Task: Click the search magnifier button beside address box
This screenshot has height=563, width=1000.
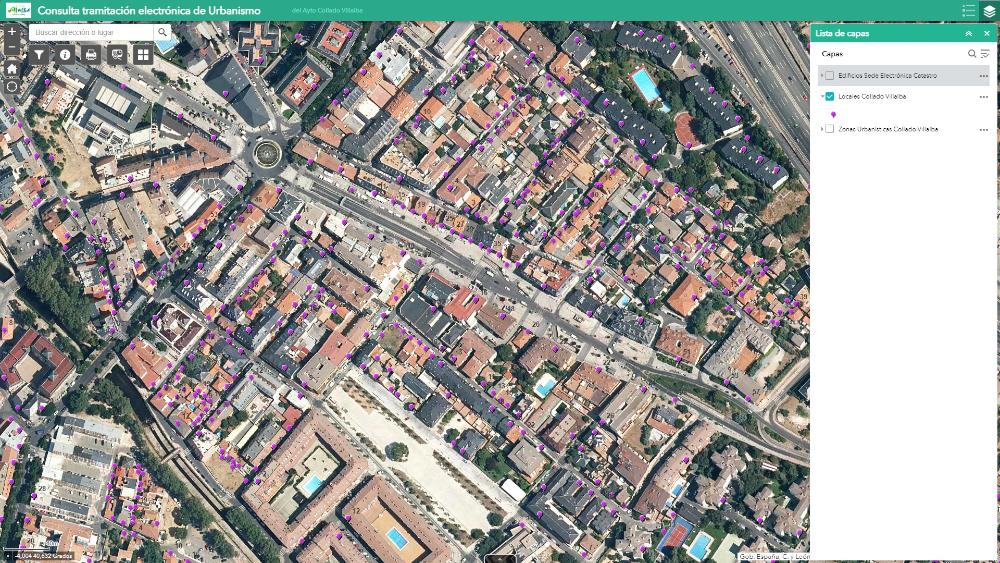Action: (x=162, y=33)
